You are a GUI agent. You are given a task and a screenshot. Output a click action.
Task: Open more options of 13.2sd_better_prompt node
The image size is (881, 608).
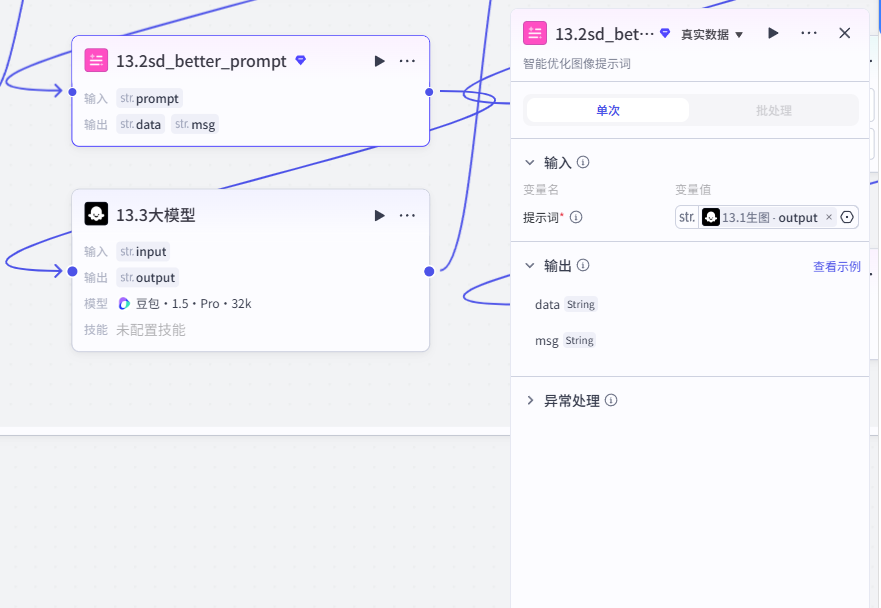[407, 61]
